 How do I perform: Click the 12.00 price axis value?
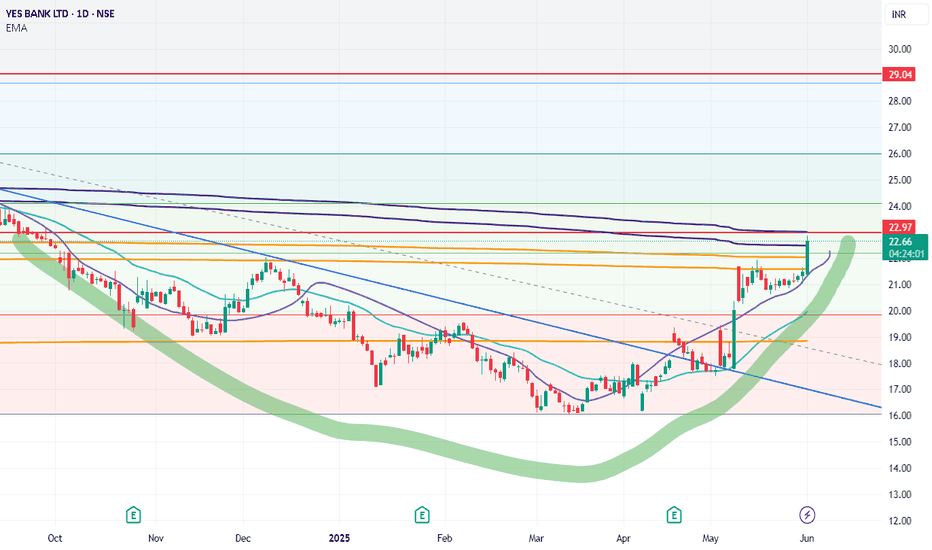[899, 521]
